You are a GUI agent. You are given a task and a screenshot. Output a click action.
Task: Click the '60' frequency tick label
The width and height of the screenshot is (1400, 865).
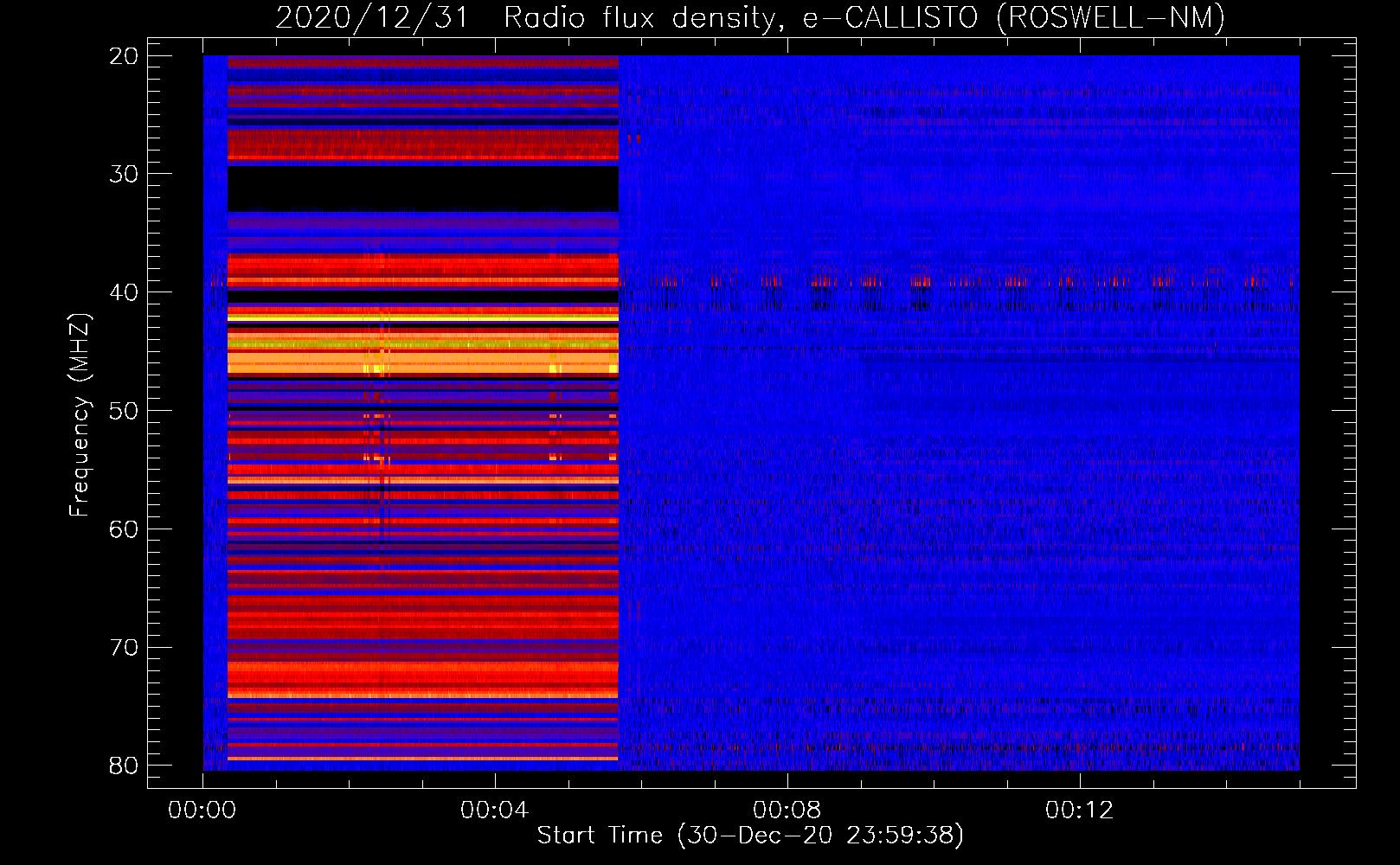pos(124,529)
